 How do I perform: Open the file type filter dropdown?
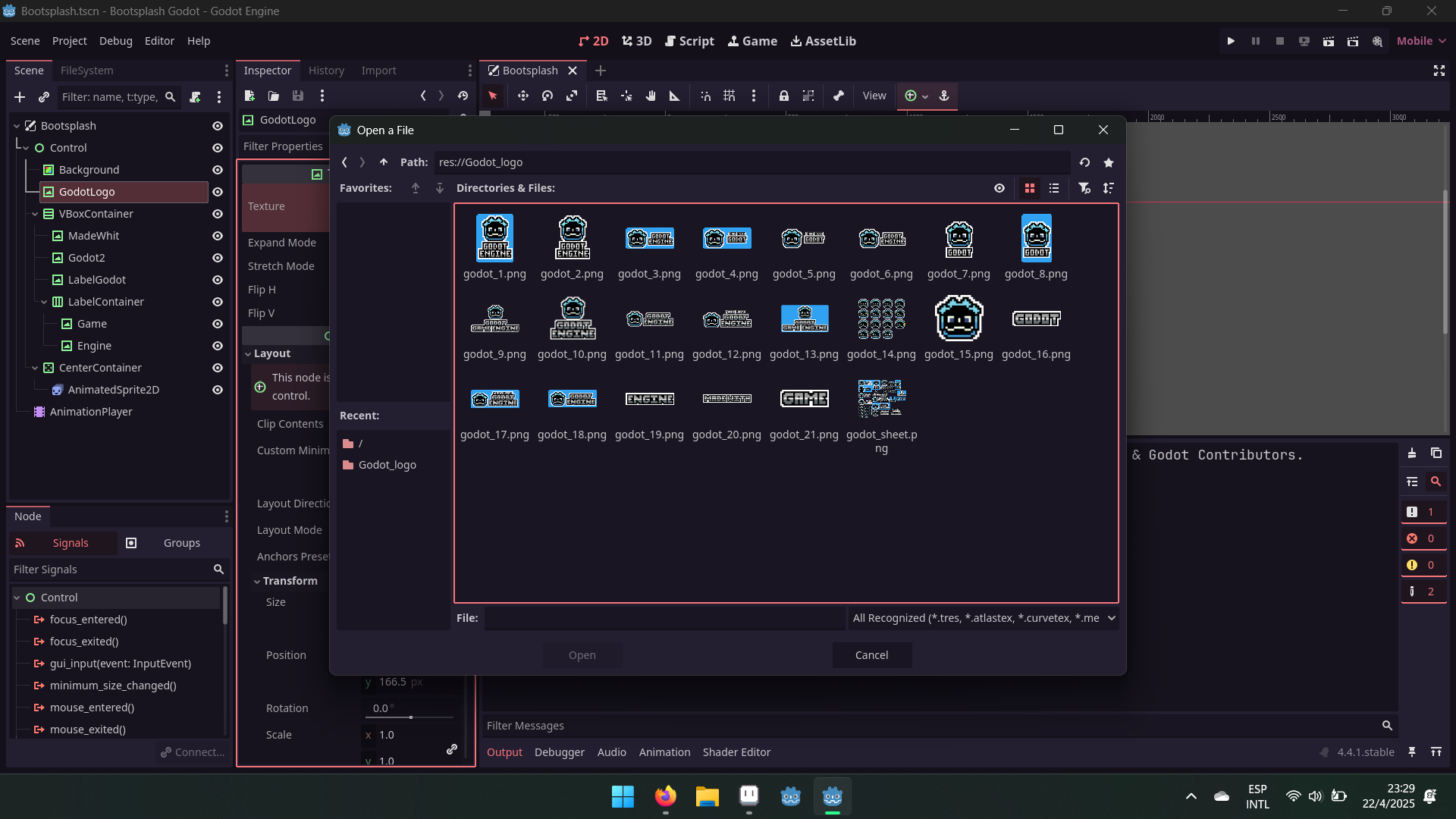click(x=983, y=618)
